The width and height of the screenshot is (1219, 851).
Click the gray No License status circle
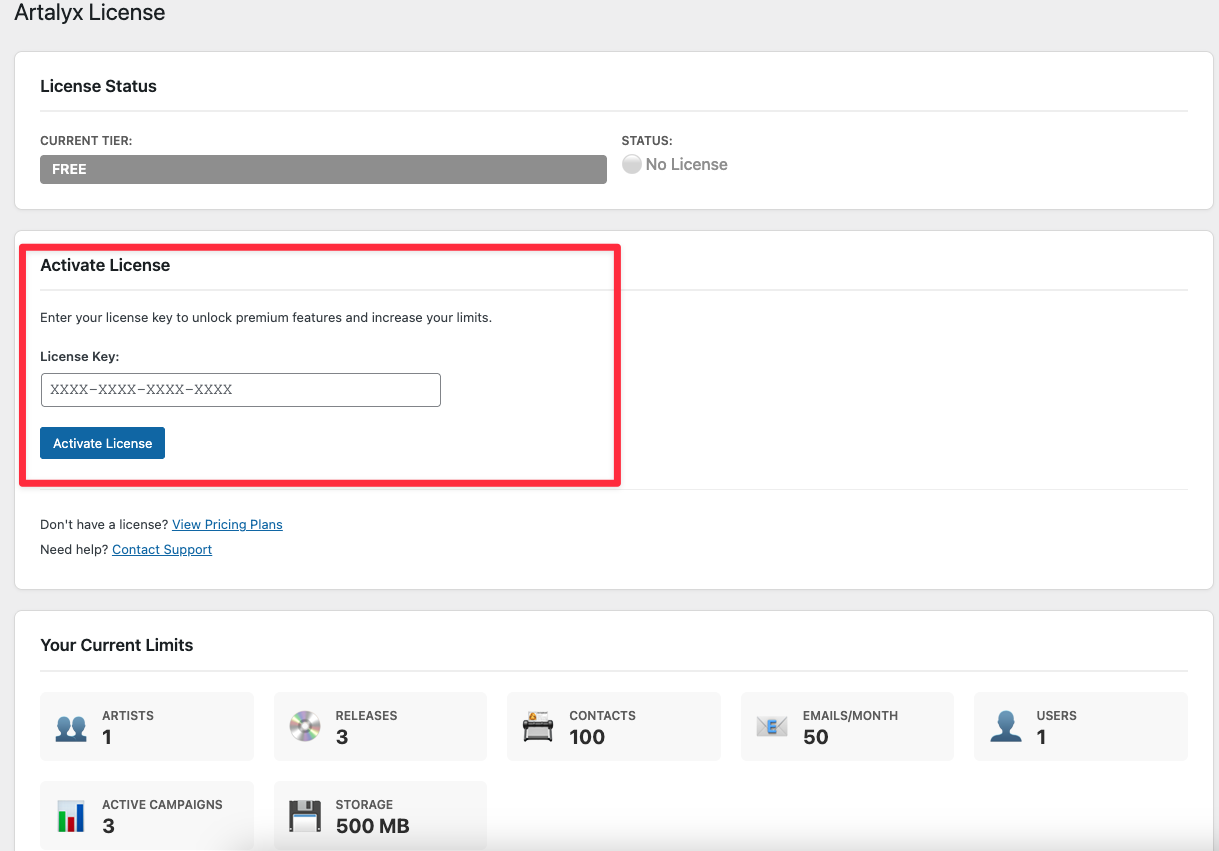tap(631, 165)
